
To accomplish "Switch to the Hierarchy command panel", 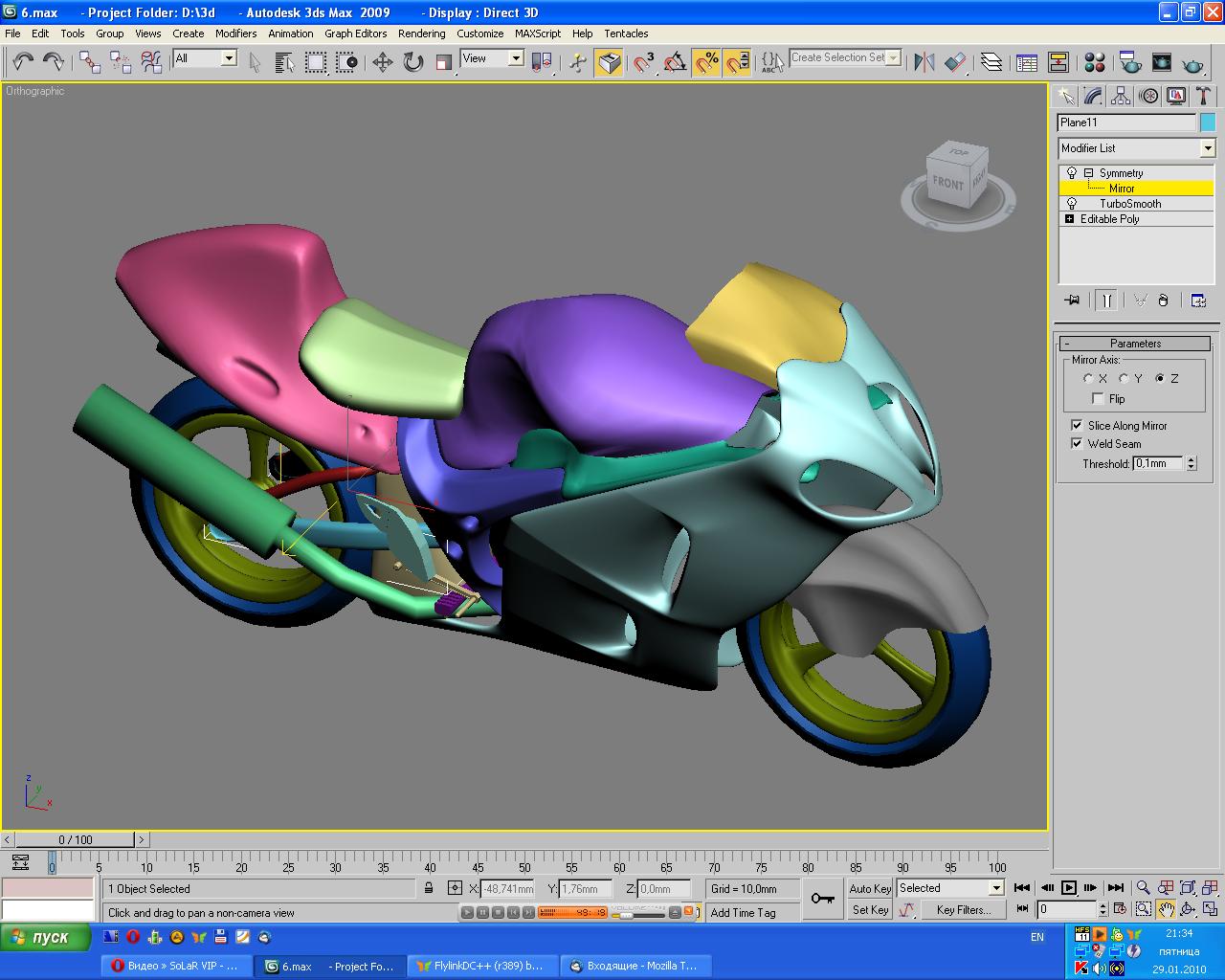I will 1121,97.
